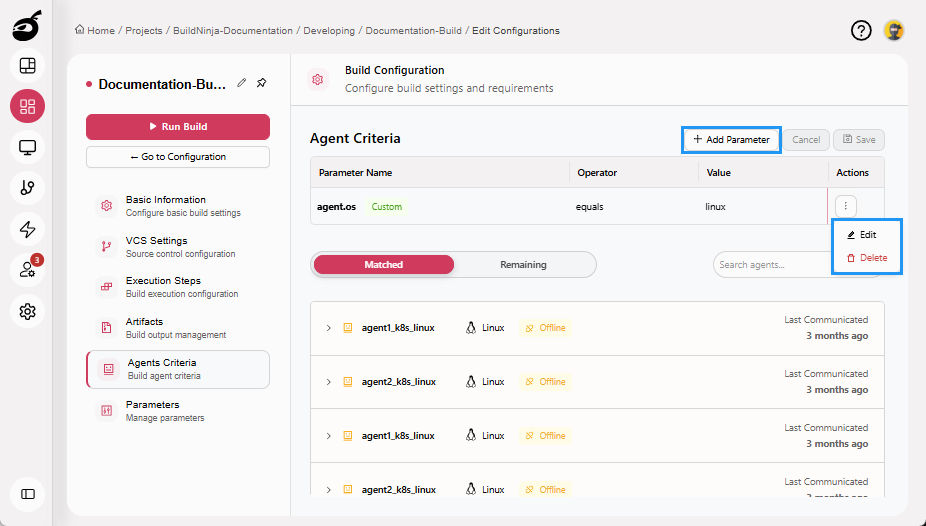The width and height of the screenshot is (926, 526).
Task: Go to Developing breadcrumb link
Action: tap(329, 31)
